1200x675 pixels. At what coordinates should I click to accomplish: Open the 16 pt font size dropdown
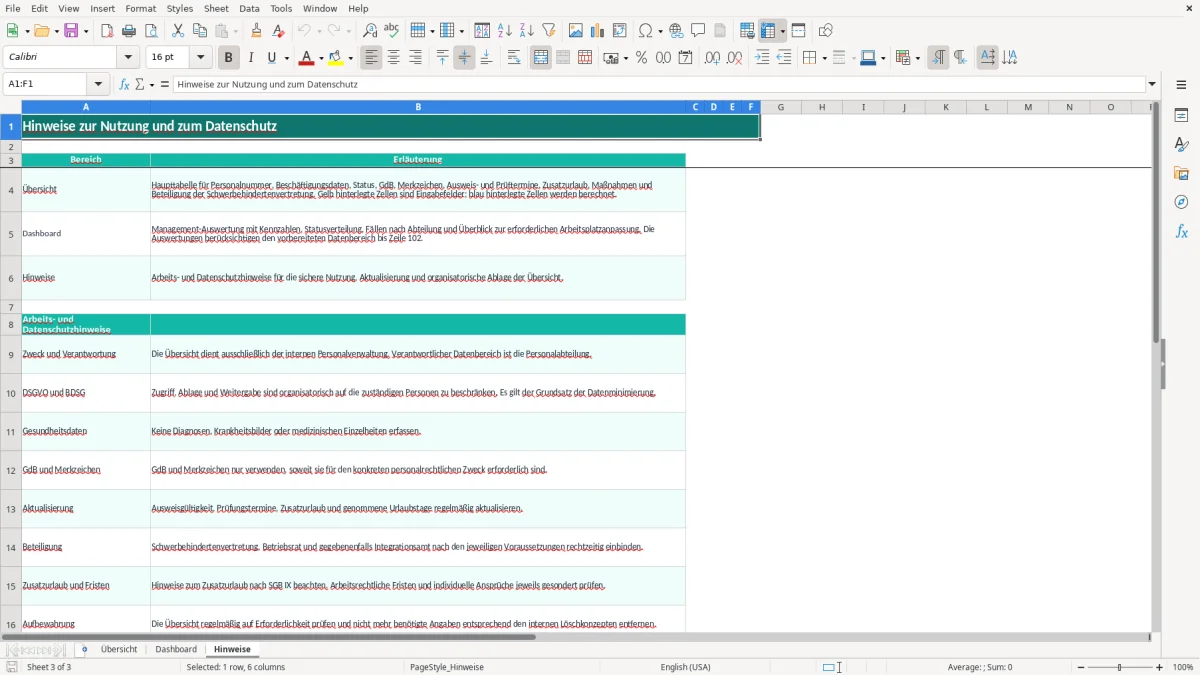pos(200,58)
